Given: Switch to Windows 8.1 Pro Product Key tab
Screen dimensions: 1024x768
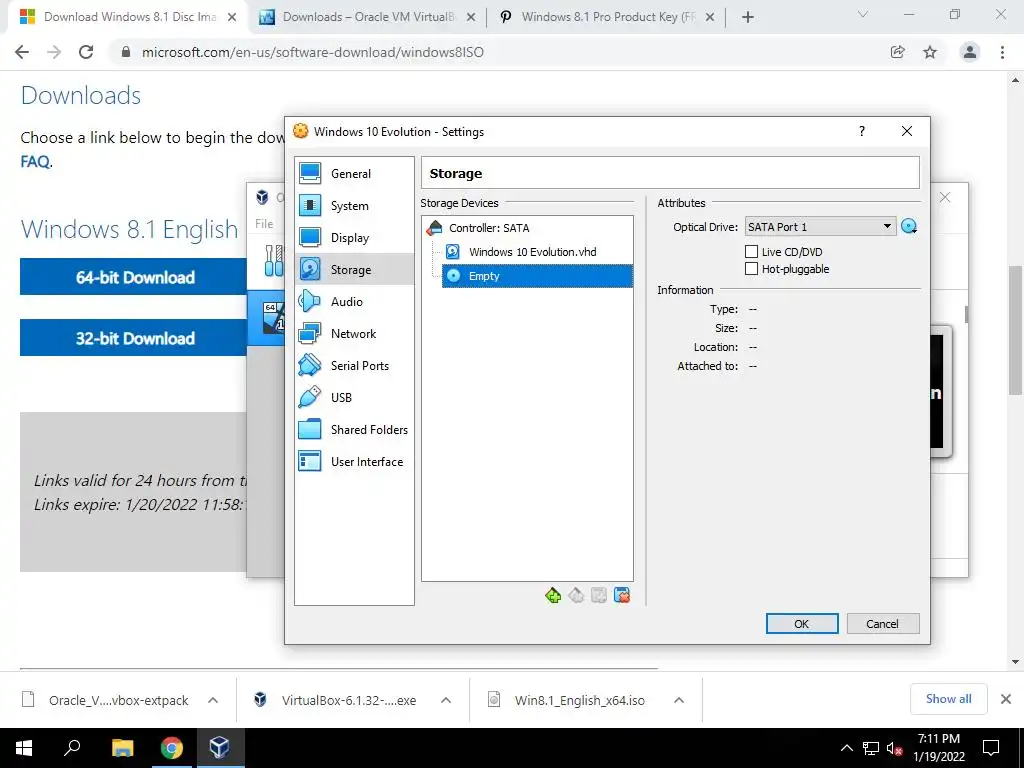Looking at the screenshot, I should (x=607, y=17).
